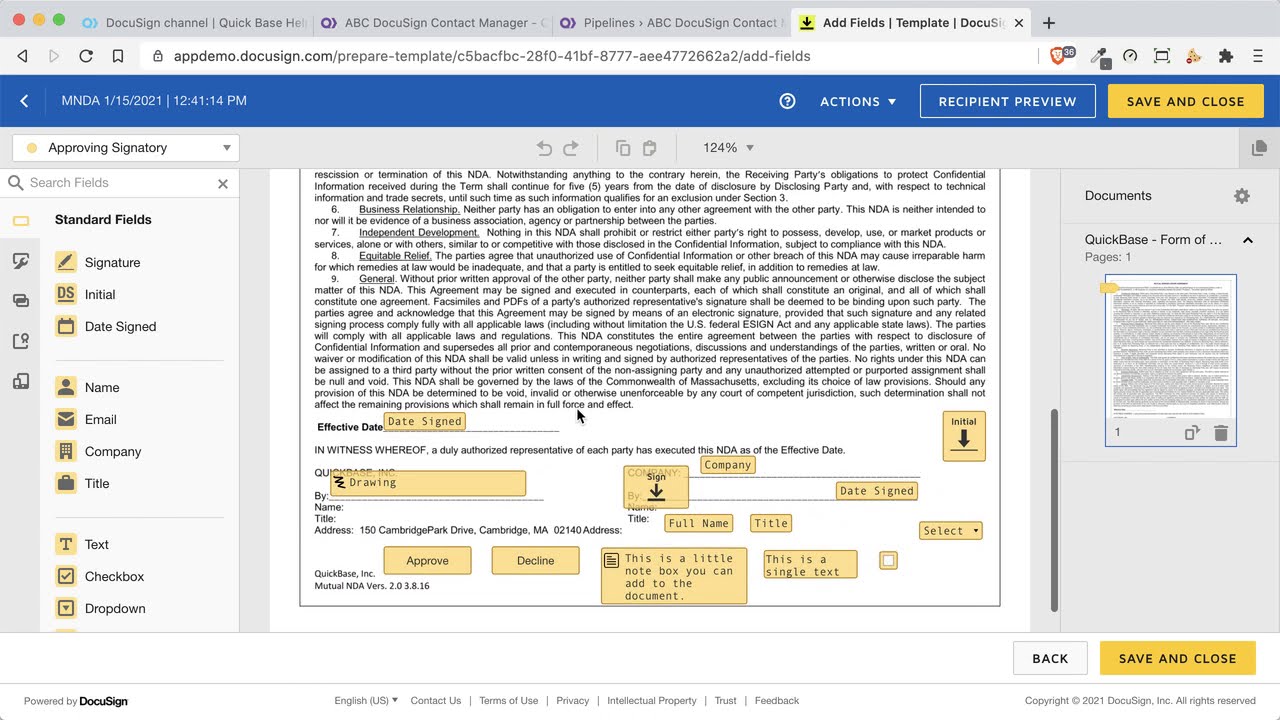Open the custom fields wrench tab
The width and height of the screenshot is (1280, 720).
tap(21, 261)
